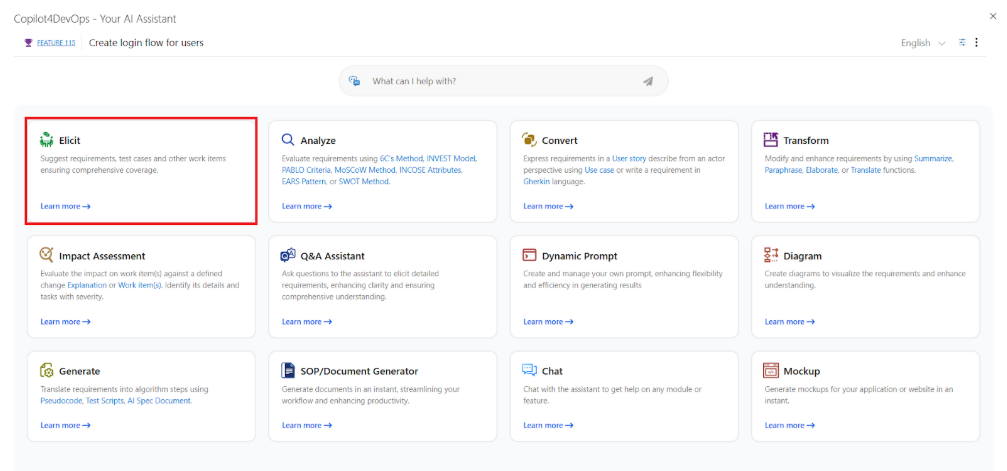Open the AI Spec Document link
This screenshot has width=1007, height=471.
[x=160, y=400]
